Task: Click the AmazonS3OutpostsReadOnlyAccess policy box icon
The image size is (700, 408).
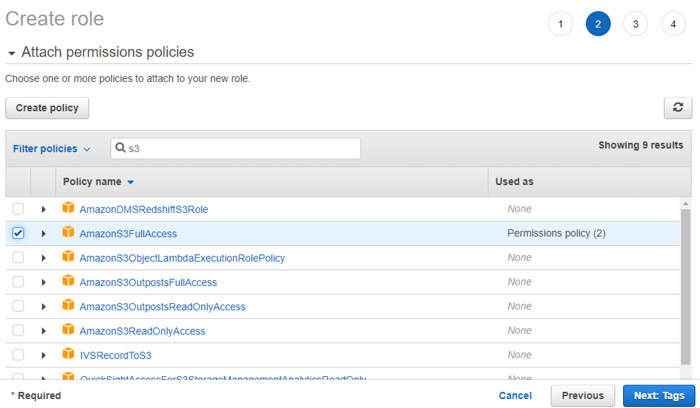Action: [68, 305]
